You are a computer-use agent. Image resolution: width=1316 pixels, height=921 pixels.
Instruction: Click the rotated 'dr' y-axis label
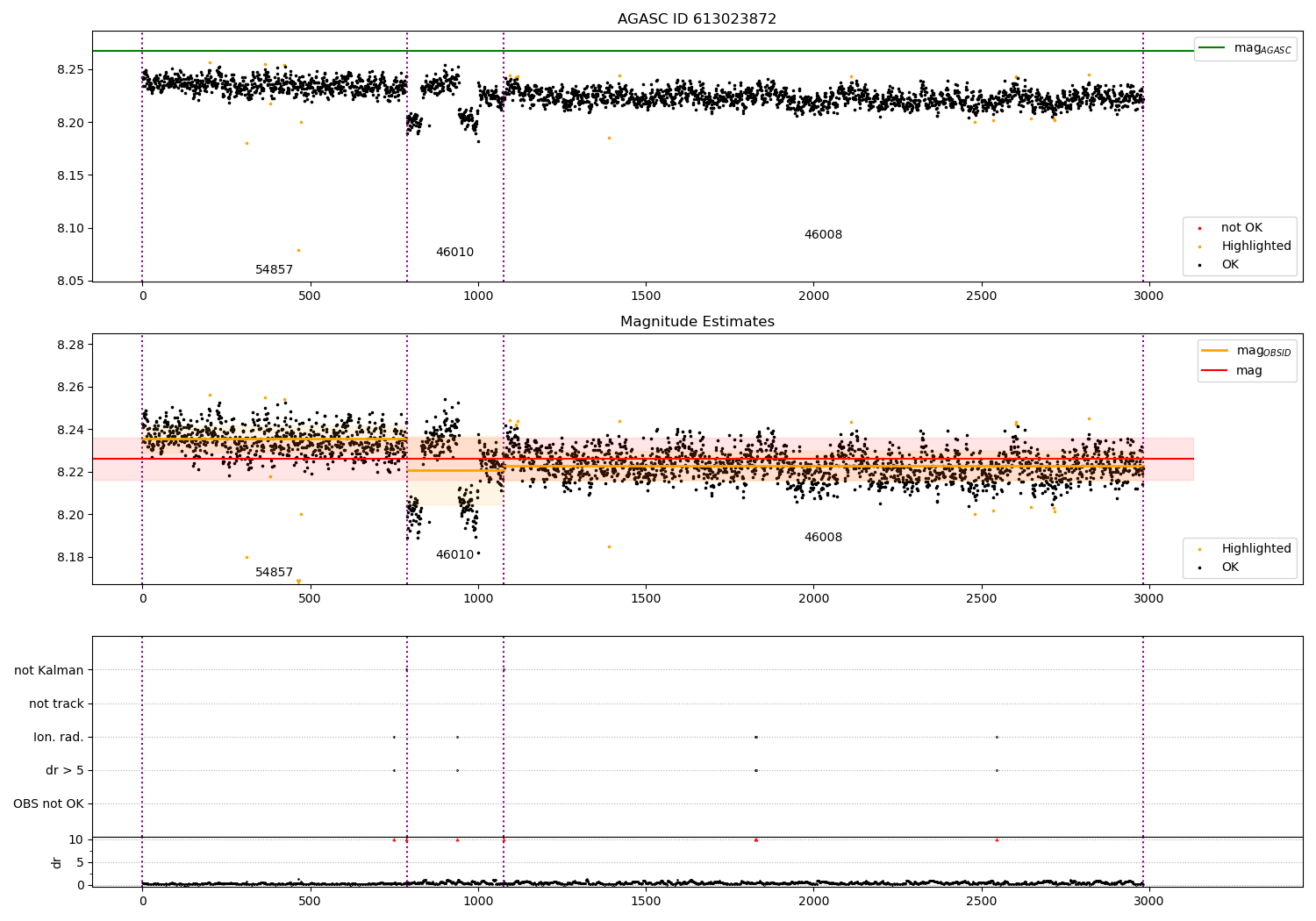[x=57, y=862]
